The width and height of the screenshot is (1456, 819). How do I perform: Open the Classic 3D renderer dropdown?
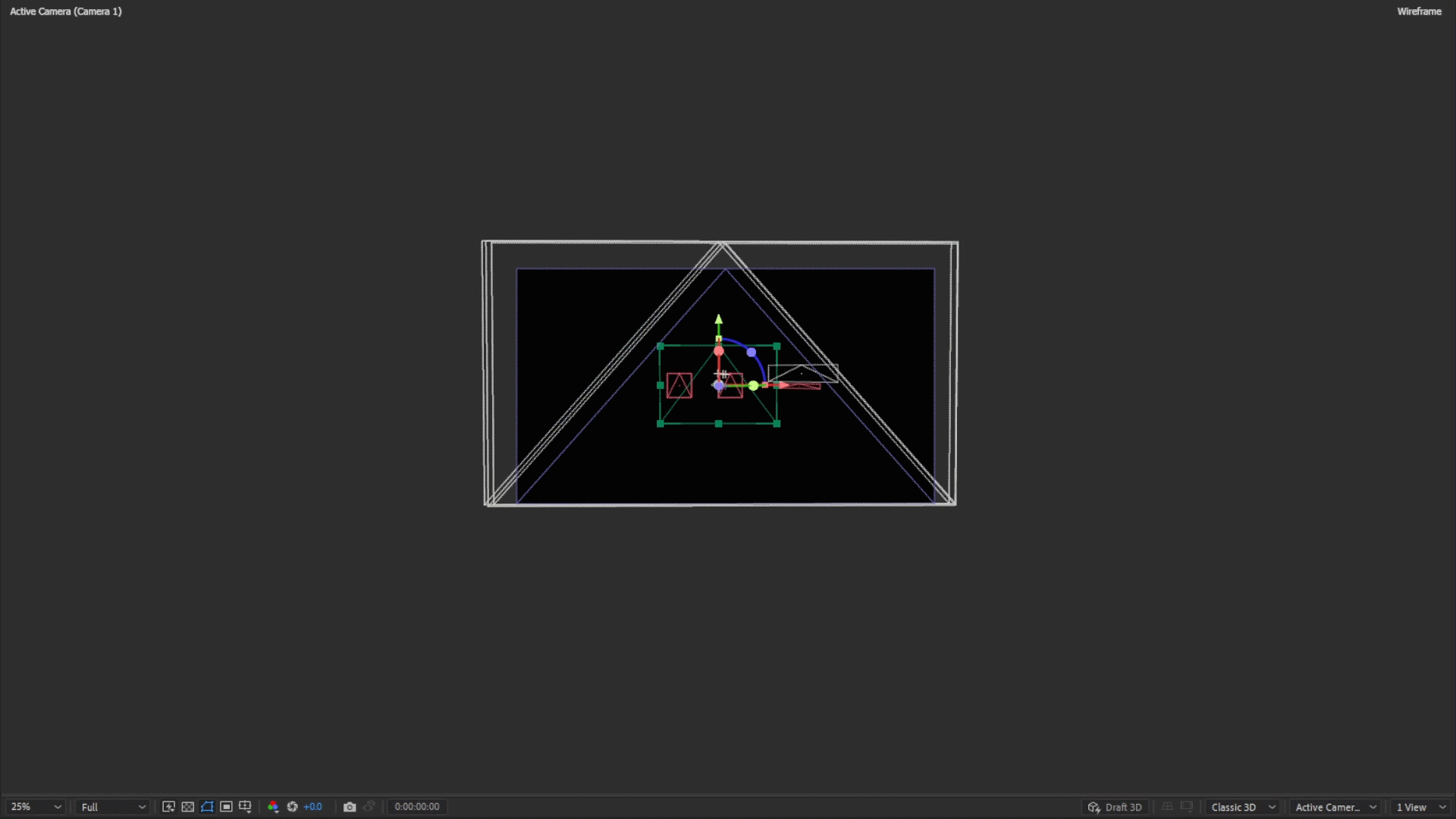point(1243,807)
